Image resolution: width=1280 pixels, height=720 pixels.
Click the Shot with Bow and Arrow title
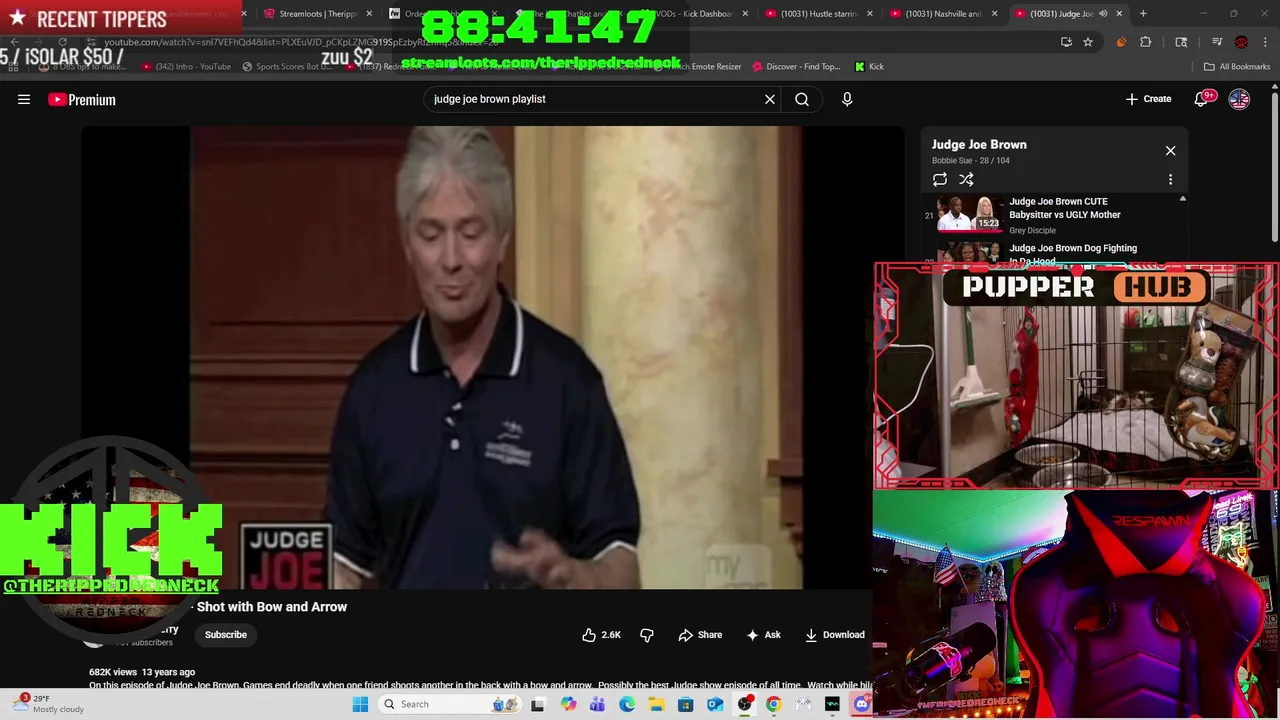pyautogui.click(x=272, y=607)
